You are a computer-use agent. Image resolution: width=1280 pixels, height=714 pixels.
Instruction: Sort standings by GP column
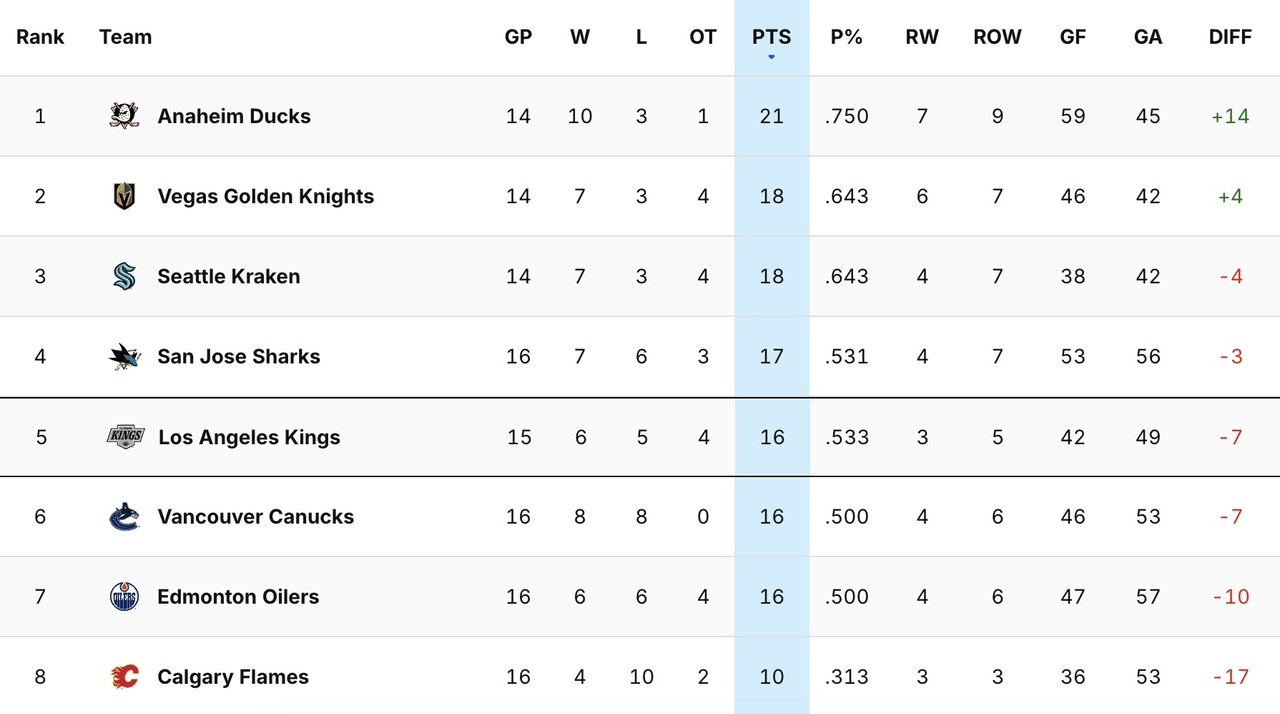pyautogui.click(x=518, y=37)
